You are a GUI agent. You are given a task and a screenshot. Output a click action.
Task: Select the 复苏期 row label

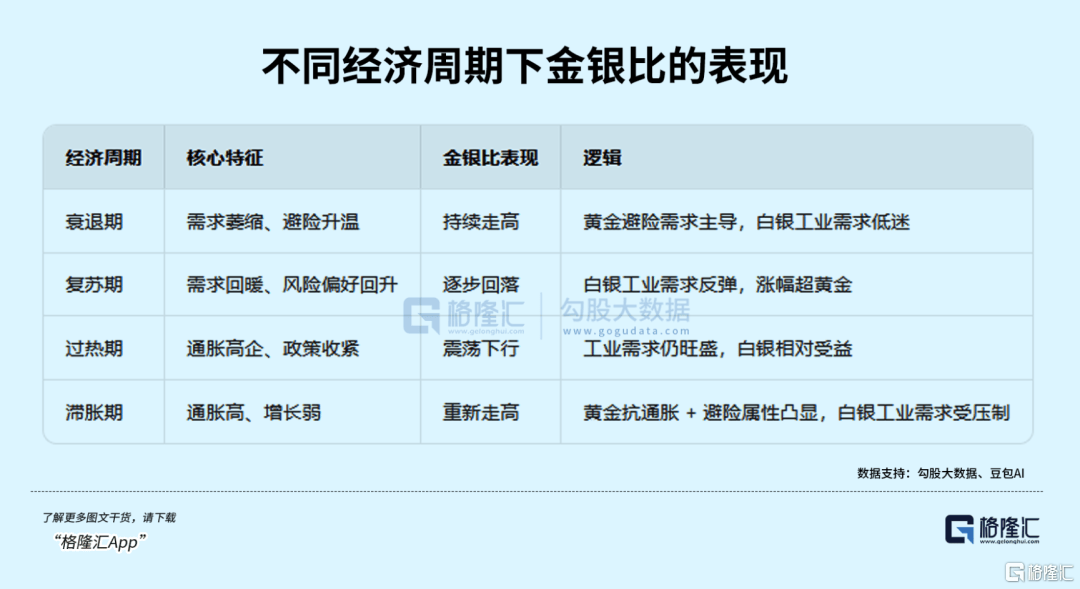94,285
